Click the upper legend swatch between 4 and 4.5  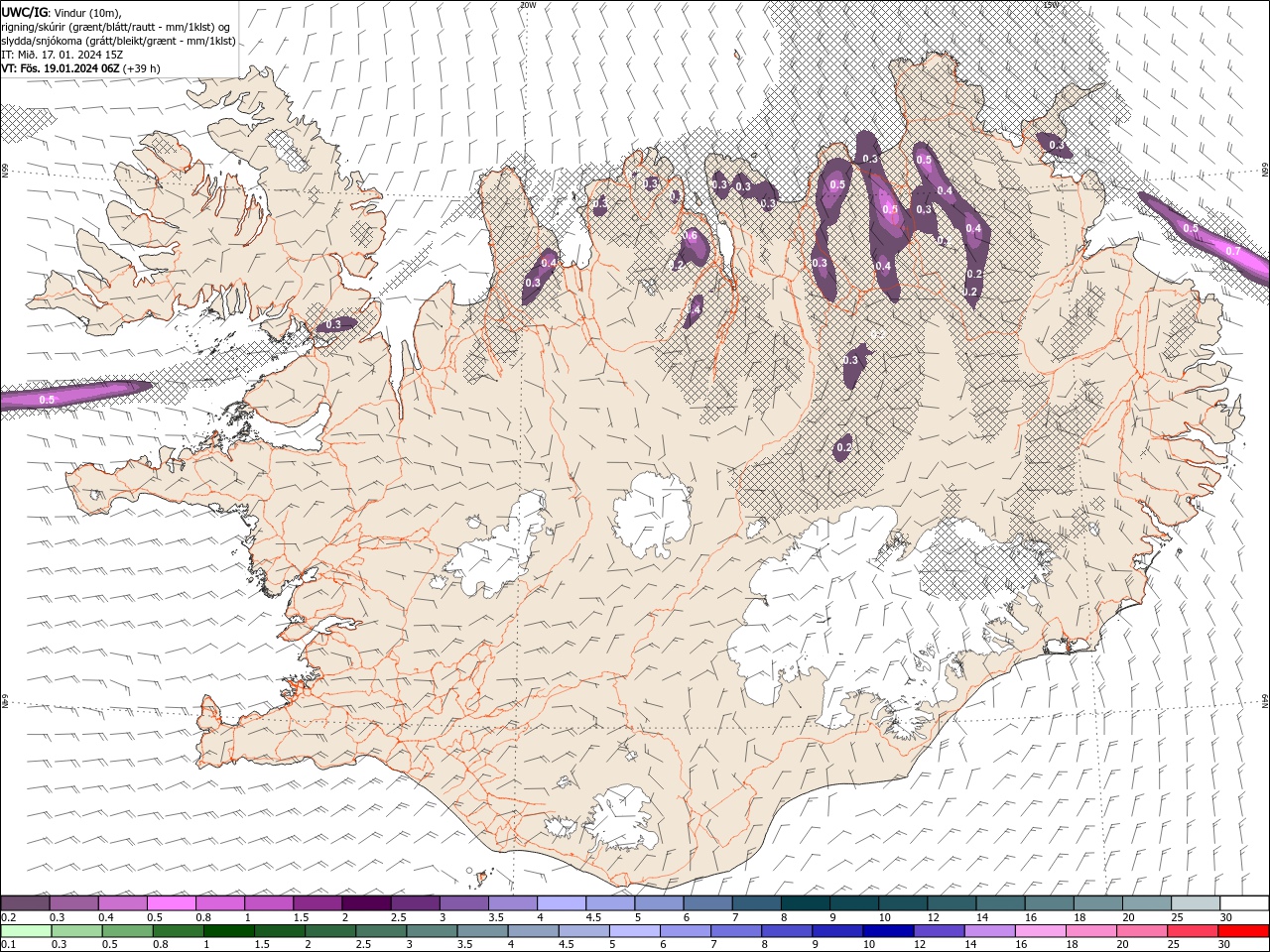pyautogui.click(x=562, y=903)
